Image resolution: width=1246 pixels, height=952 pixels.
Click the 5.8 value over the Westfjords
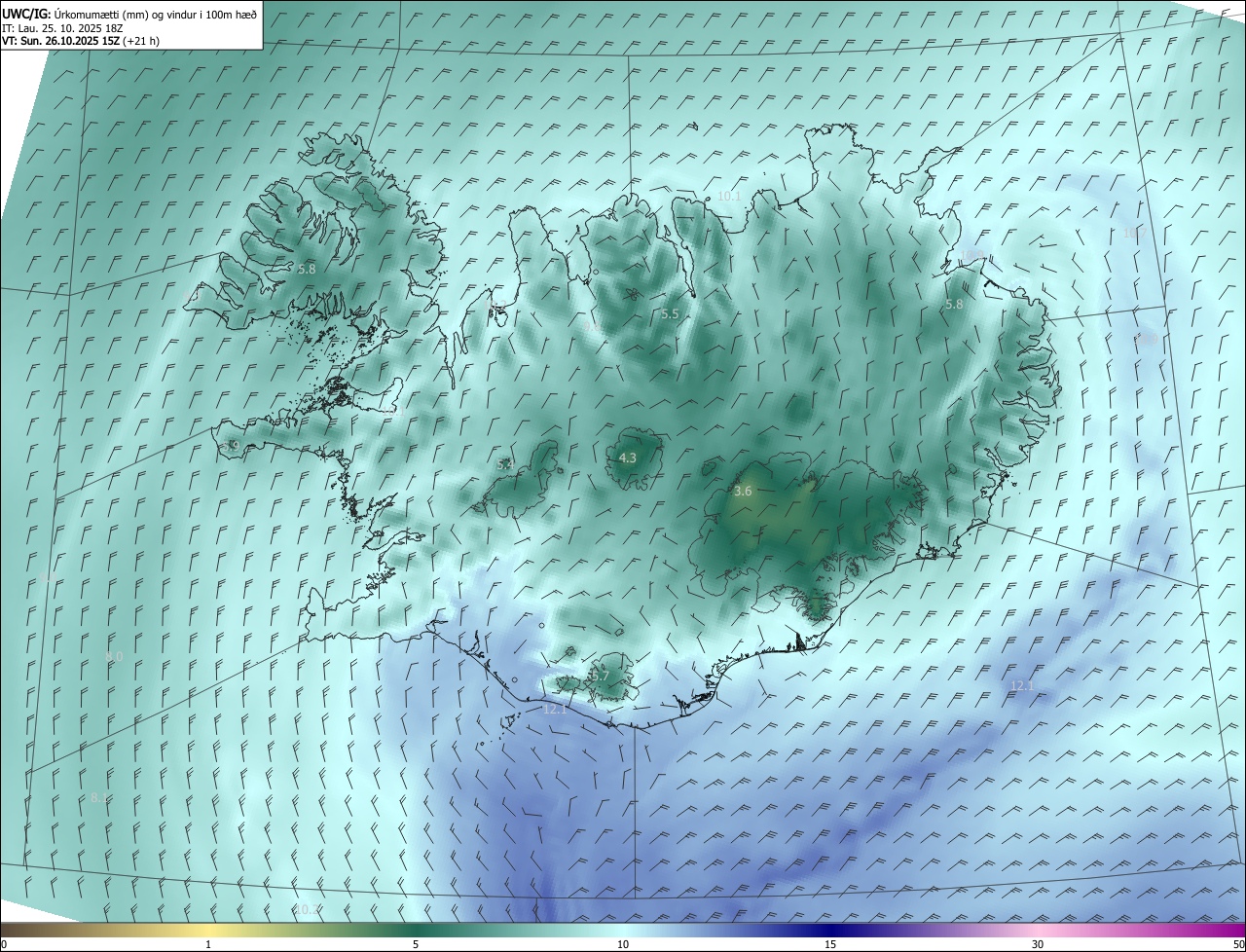click(307, 269)
